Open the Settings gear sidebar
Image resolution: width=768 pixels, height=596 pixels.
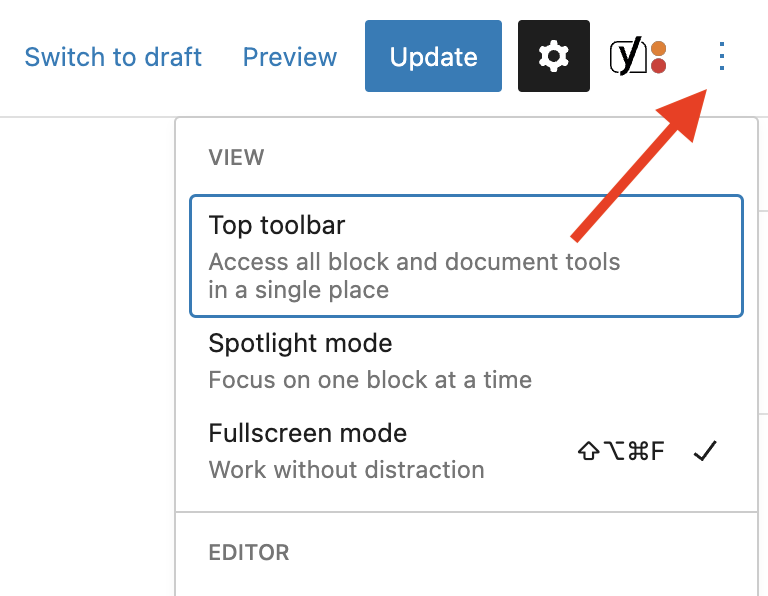coord(553,56)
